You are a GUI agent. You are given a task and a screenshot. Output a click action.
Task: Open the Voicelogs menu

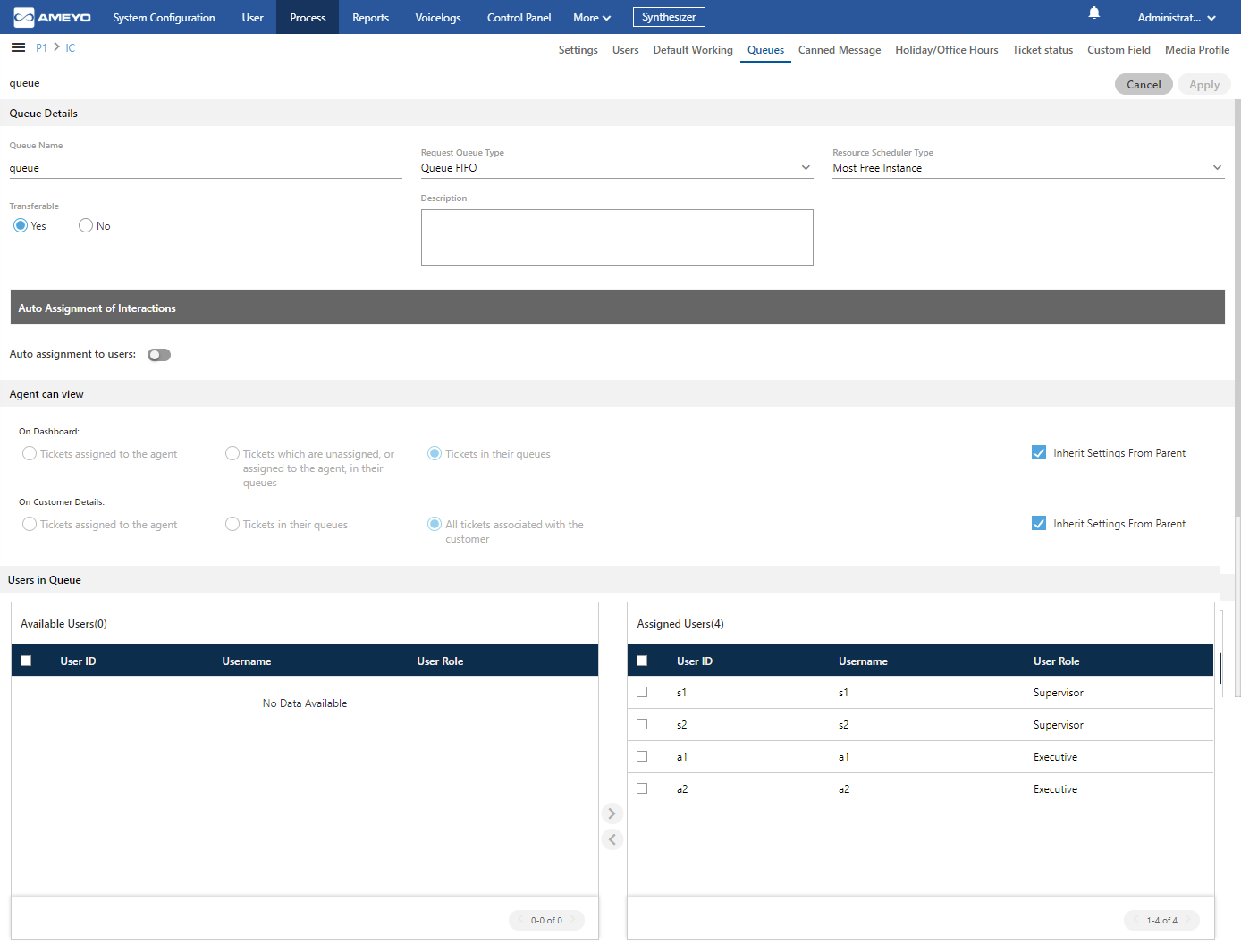point(438,18)
